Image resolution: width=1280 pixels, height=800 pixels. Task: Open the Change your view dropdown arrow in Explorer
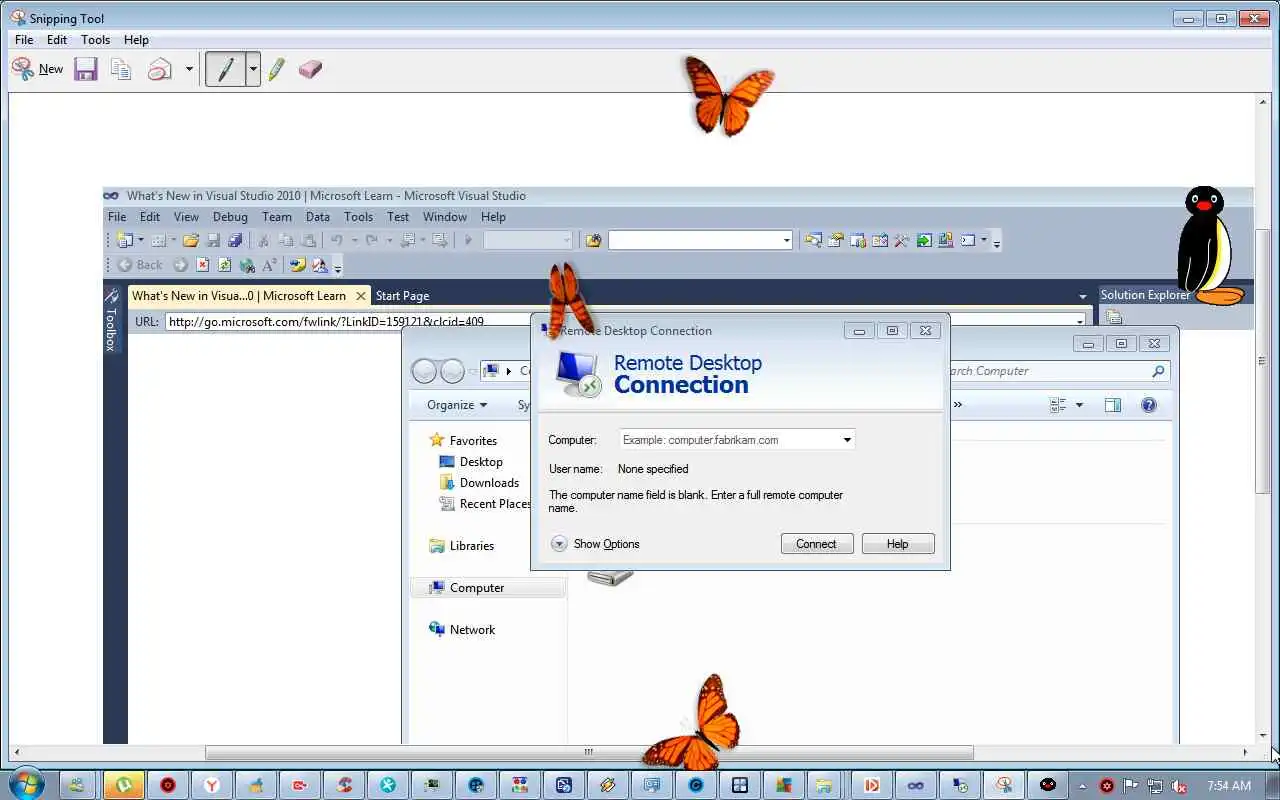1079,405
